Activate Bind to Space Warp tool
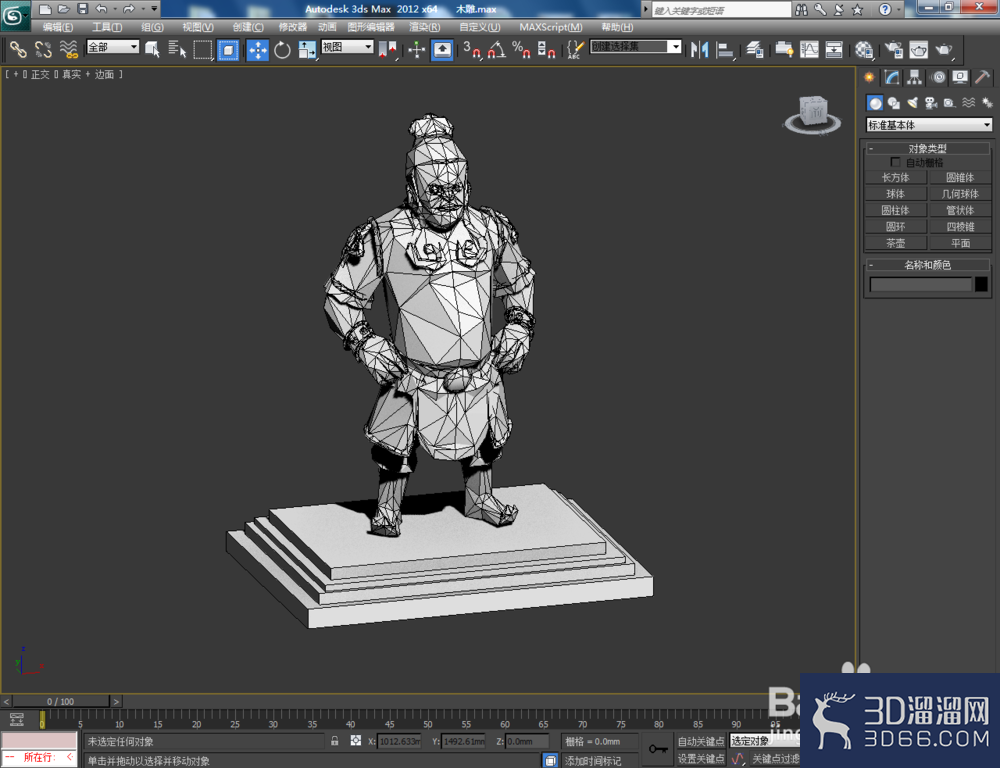 click(68, 49)
